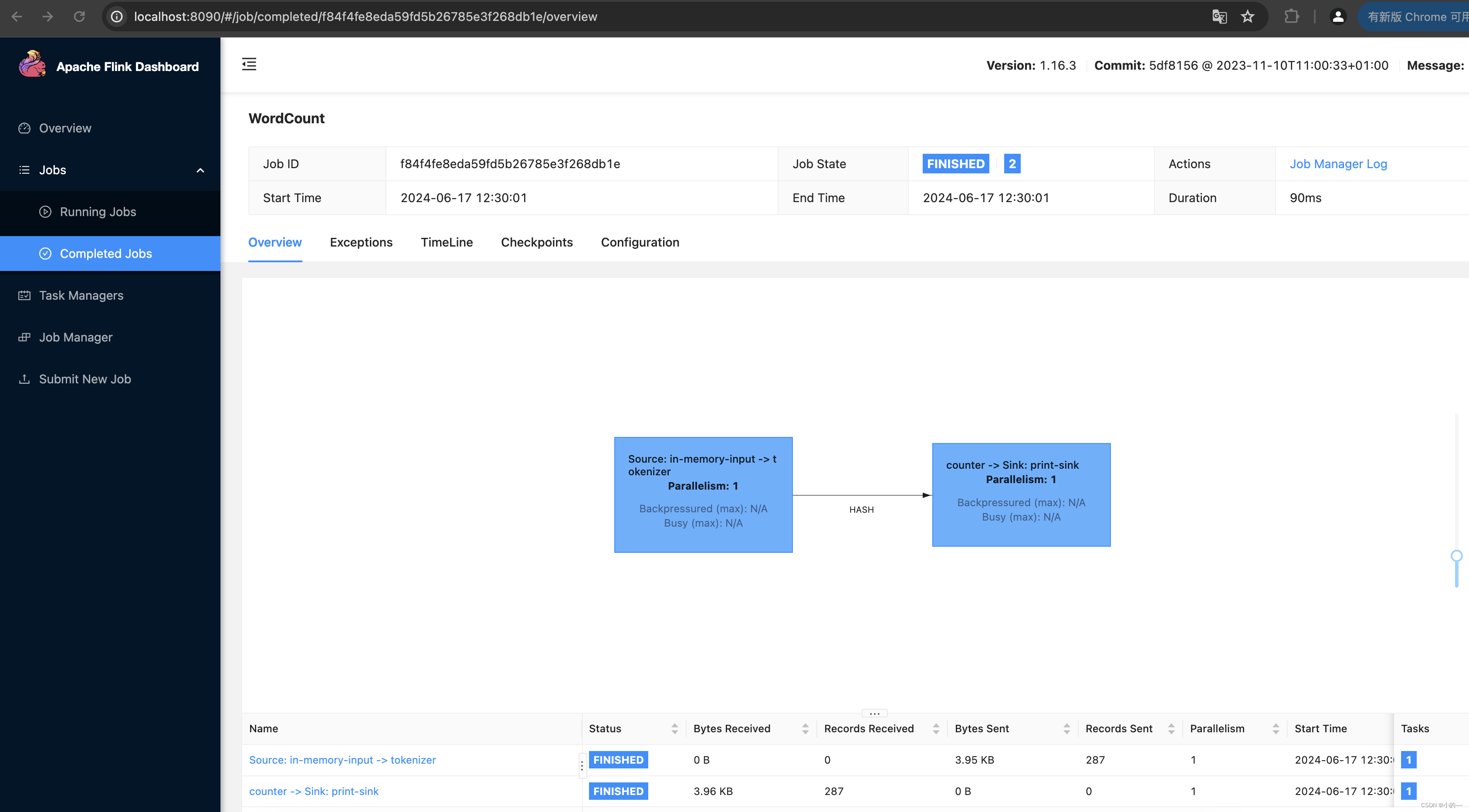Screen dimensions: 1469x812
Task: Click the browser reload icon
Action: point(79,17)
